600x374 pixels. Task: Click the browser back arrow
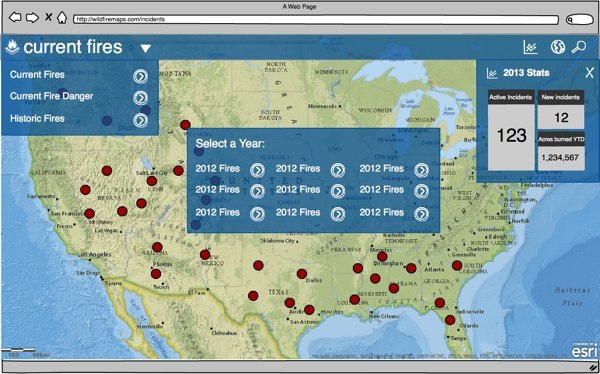15,17
